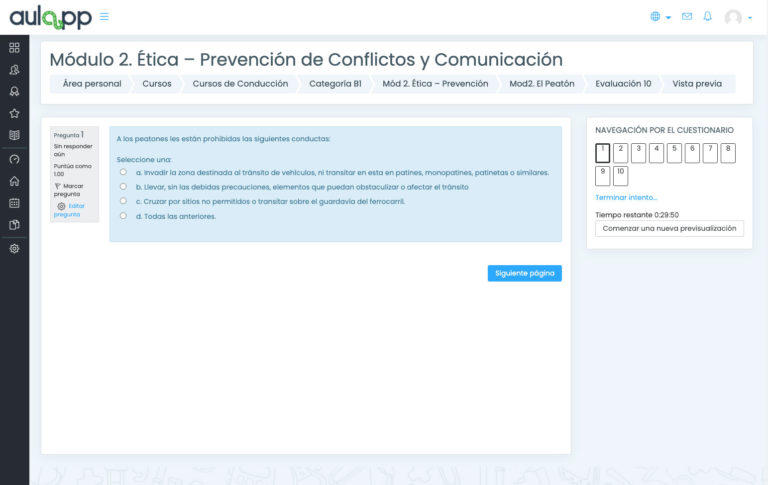
Task: Select answer option c. Cruzar por sitios
Action: click(x=123, y=201)
